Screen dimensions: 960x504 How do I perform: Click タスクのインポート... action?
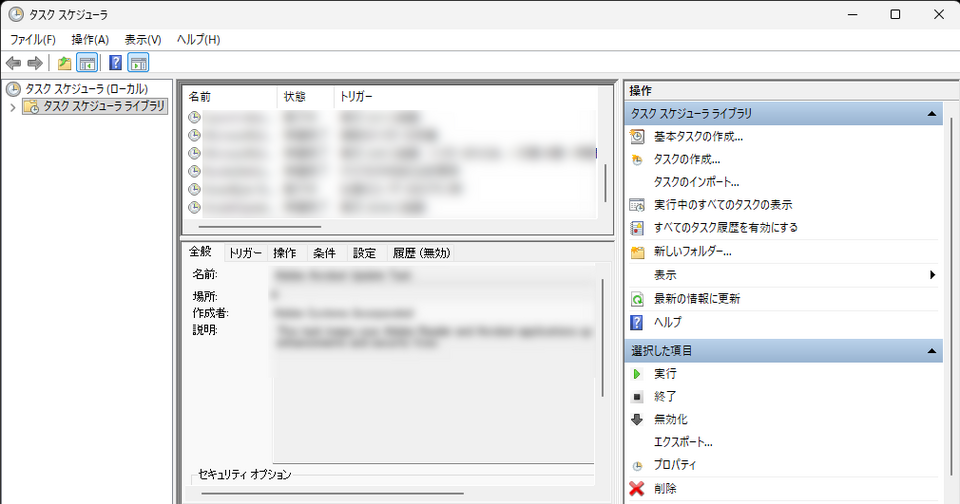click(x=696, y=182)
